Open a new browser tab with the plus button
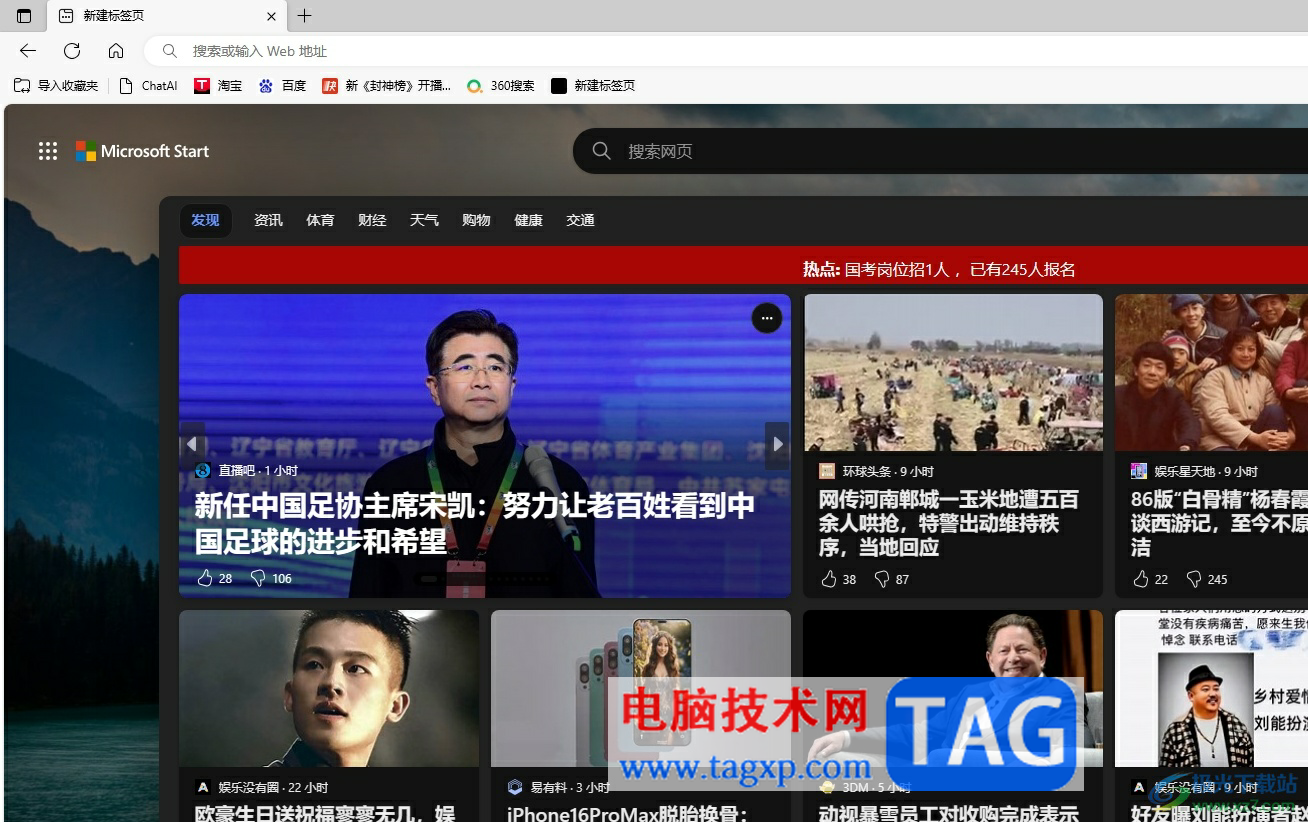The image size is (1308, 822). pos(304,16)
